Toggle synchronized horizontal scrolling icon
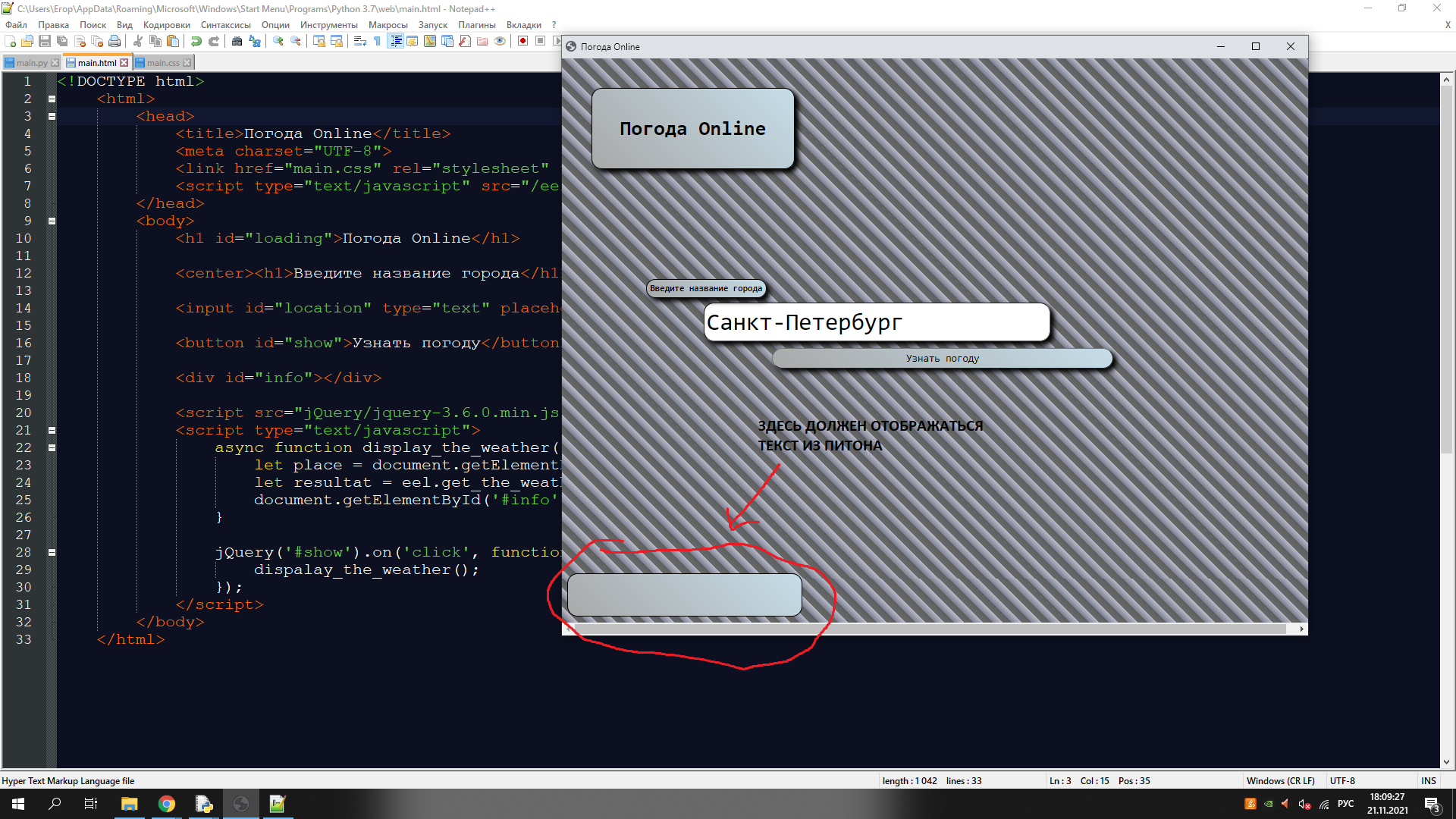1456x819 pixels. pyautogui.click(x=337, y=41)
